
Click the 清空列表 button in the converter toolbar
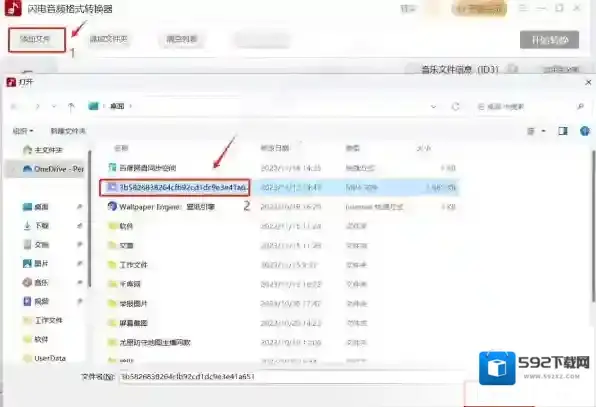(182, 39)
